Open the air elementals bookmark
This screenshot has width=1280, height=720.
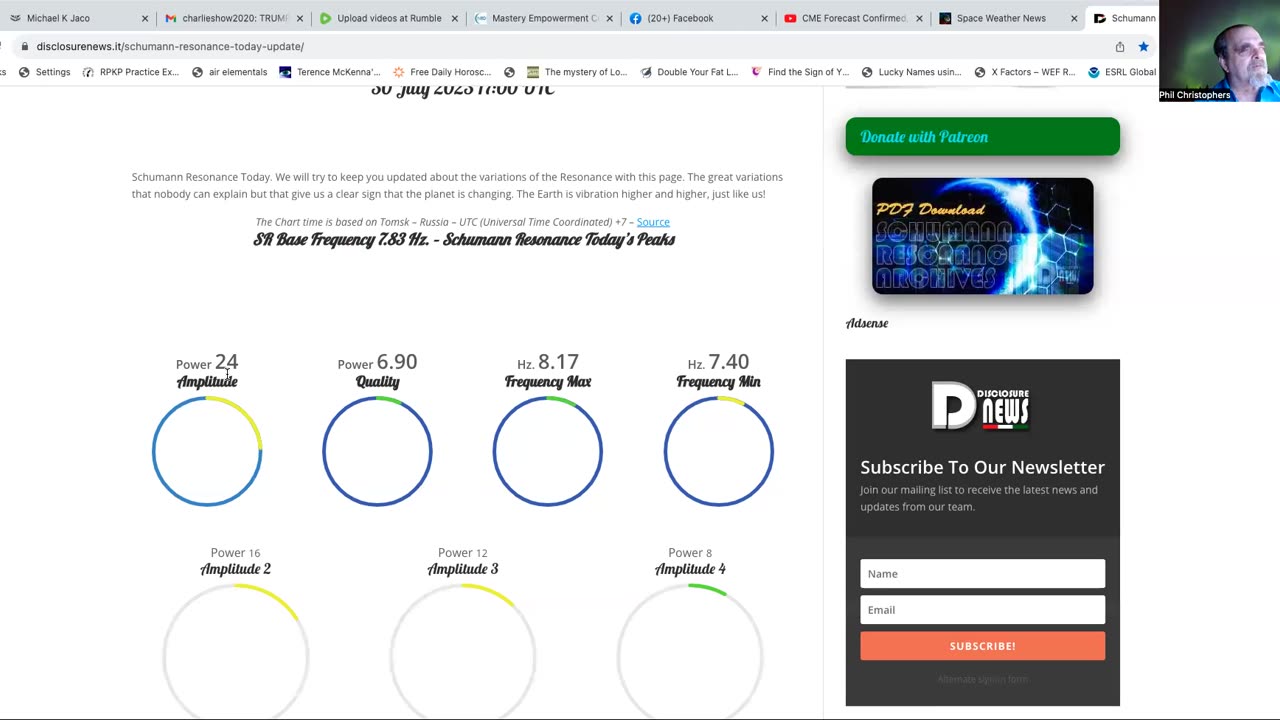pyautogui.click(x=229, y=72)
